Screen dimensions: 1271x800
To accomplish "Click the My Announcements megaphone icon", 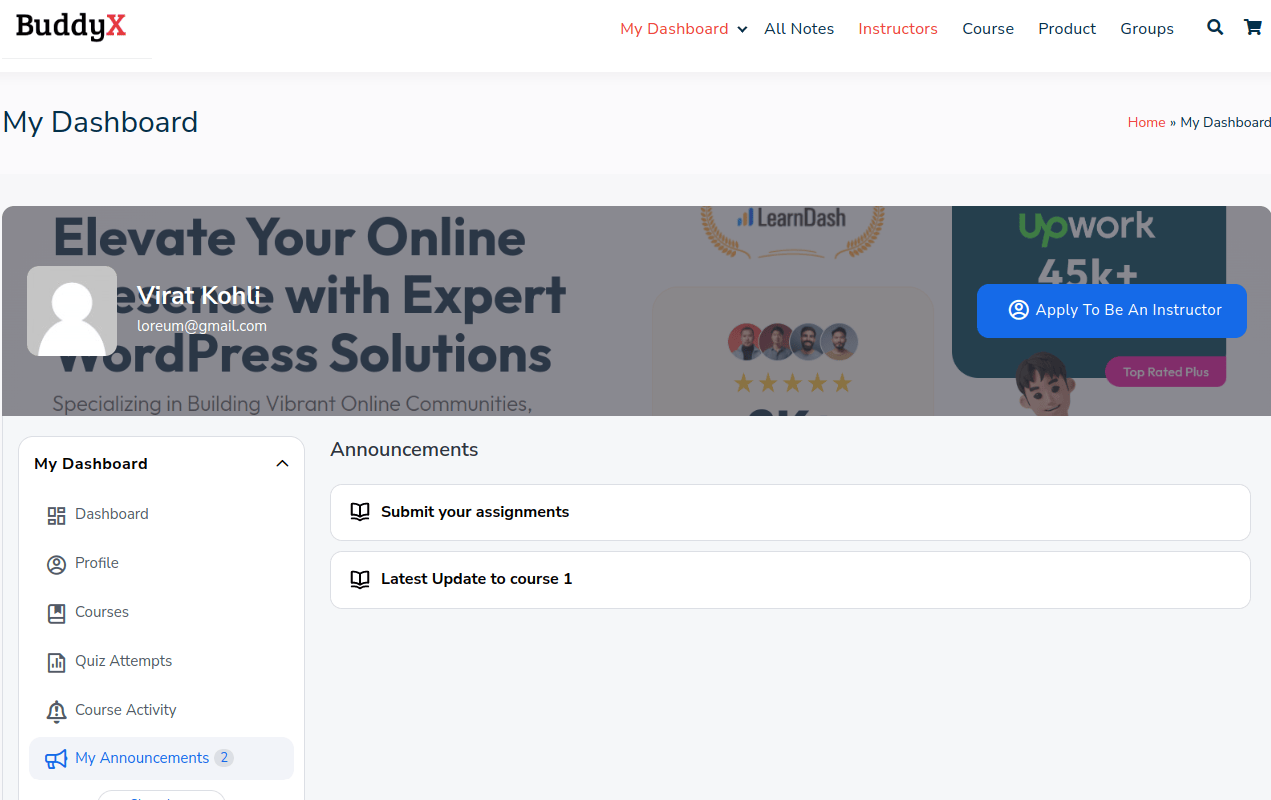I will (56, 759).
